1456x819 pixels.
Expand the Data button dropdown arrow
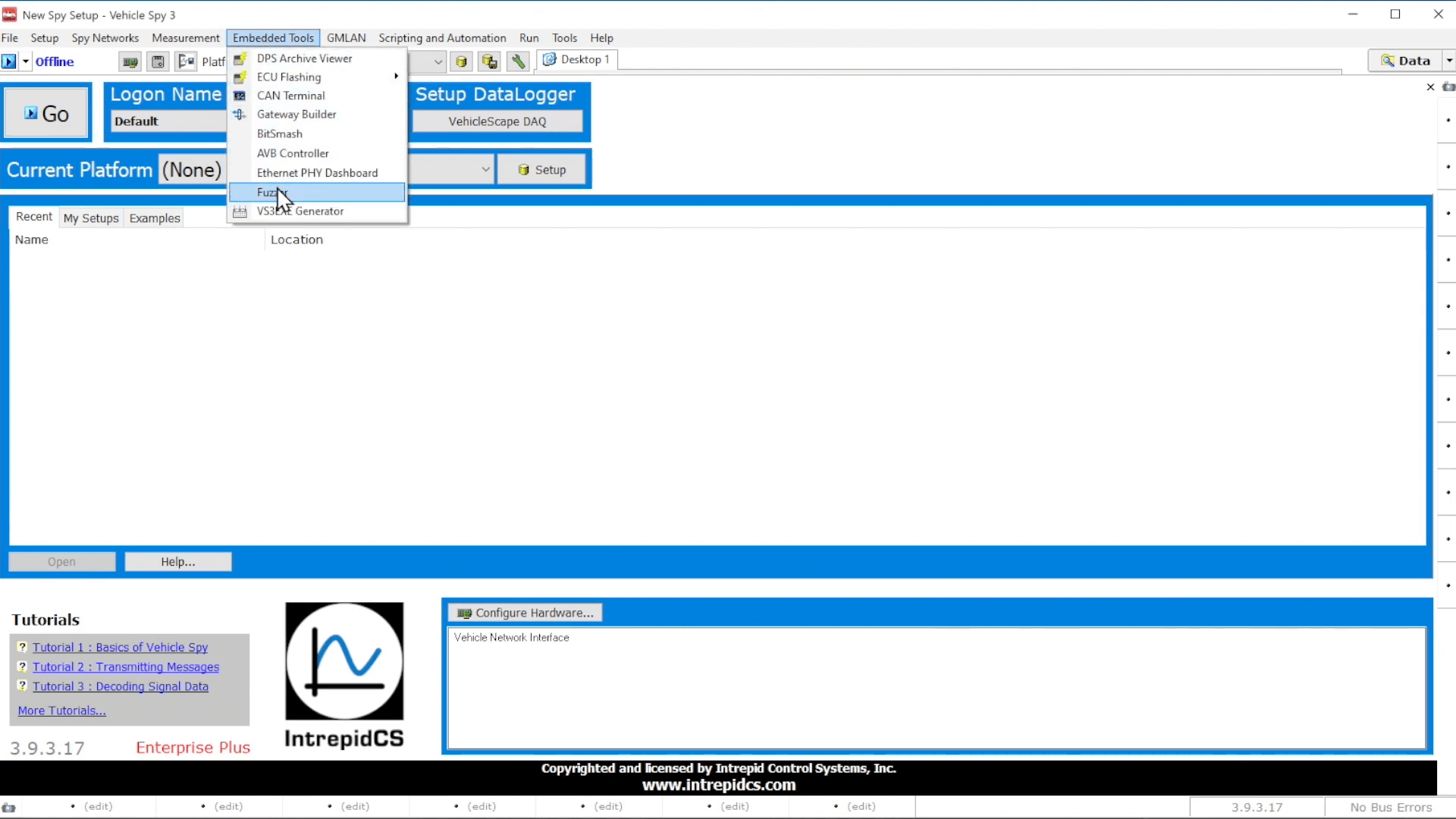(x=1448, y=61)
